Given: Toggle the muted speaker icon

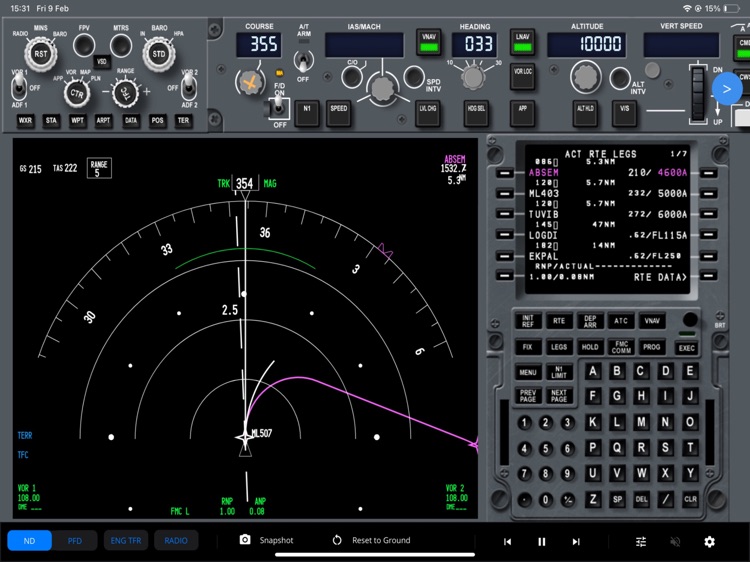Looking at the screenshot, I should click(x=675, y=541).
